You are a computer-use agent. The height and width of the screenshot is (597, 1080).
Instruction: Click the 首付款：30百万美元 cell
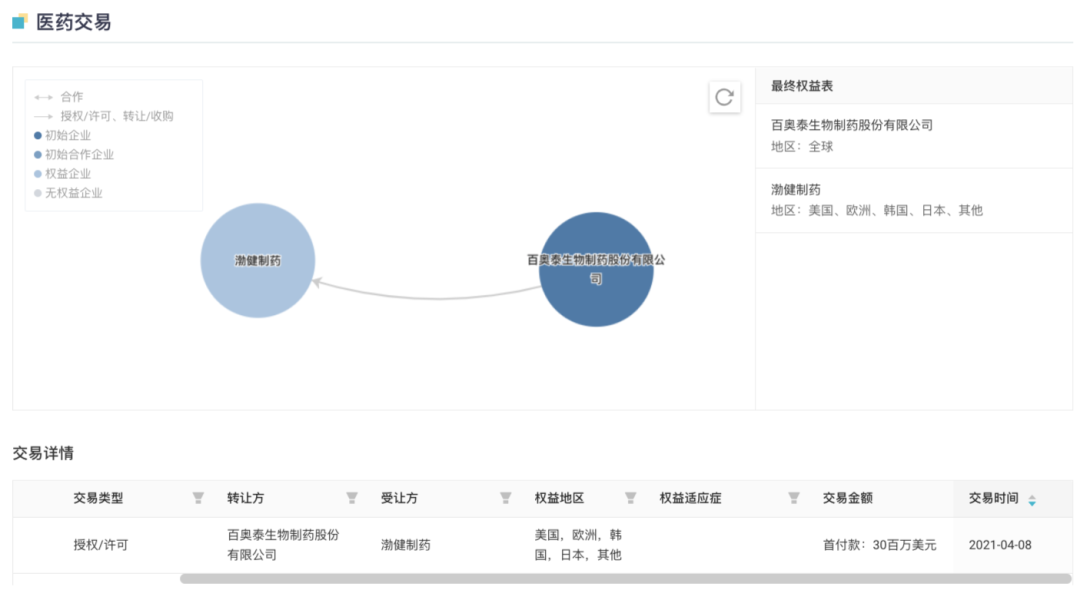pyautogui.click(x=880, y=545)
